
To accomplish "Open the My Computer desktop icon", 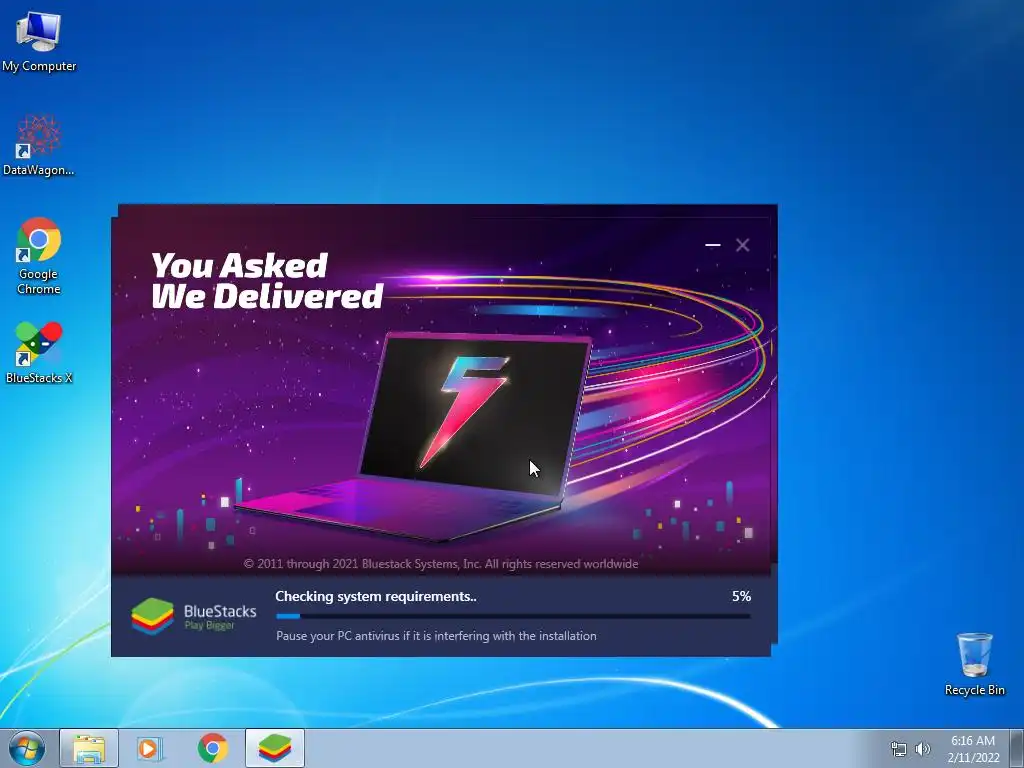I will pos(39,42).
